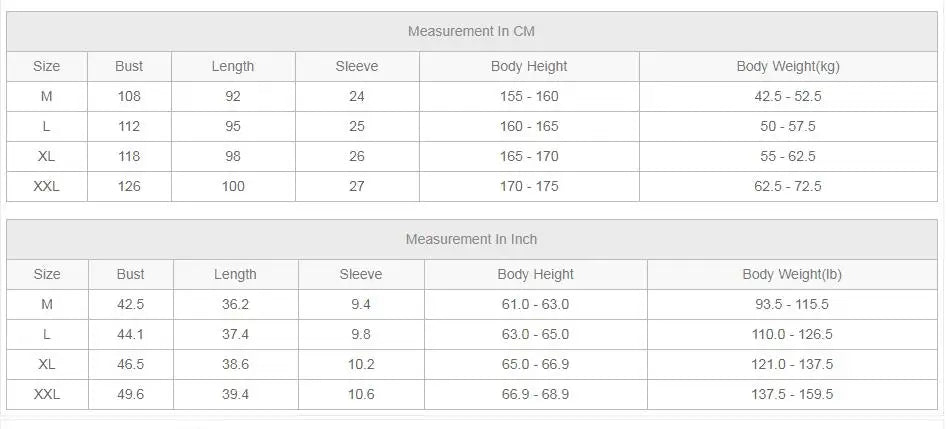
Task: Click the 10.2 sleeve value
Action: pyautogui.click(x=361, y=364)
